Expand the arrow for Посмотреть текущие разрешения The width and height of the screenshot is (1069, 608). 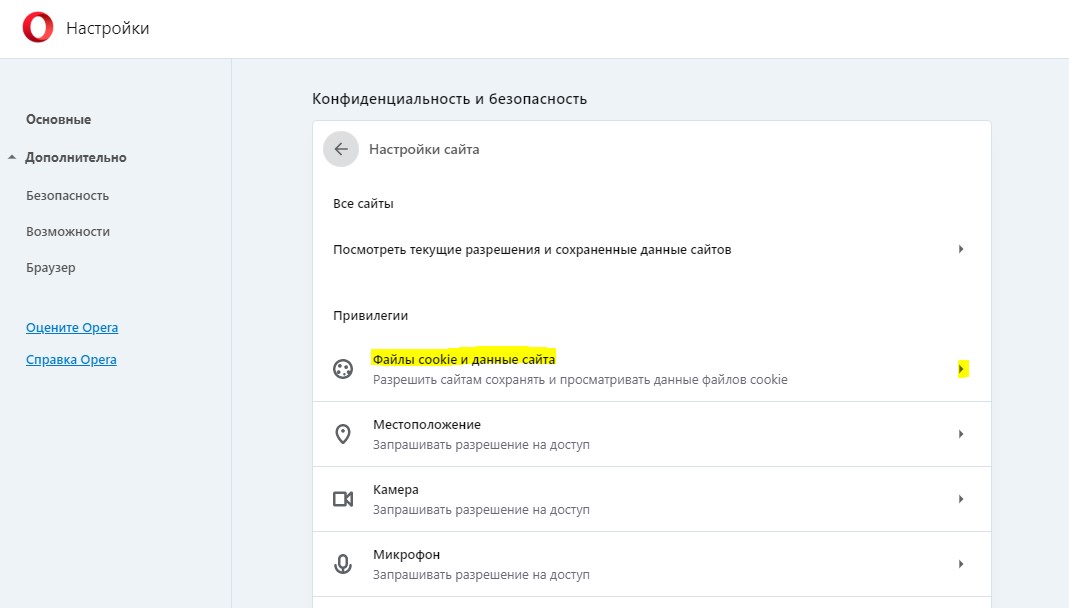click(960, 249)
